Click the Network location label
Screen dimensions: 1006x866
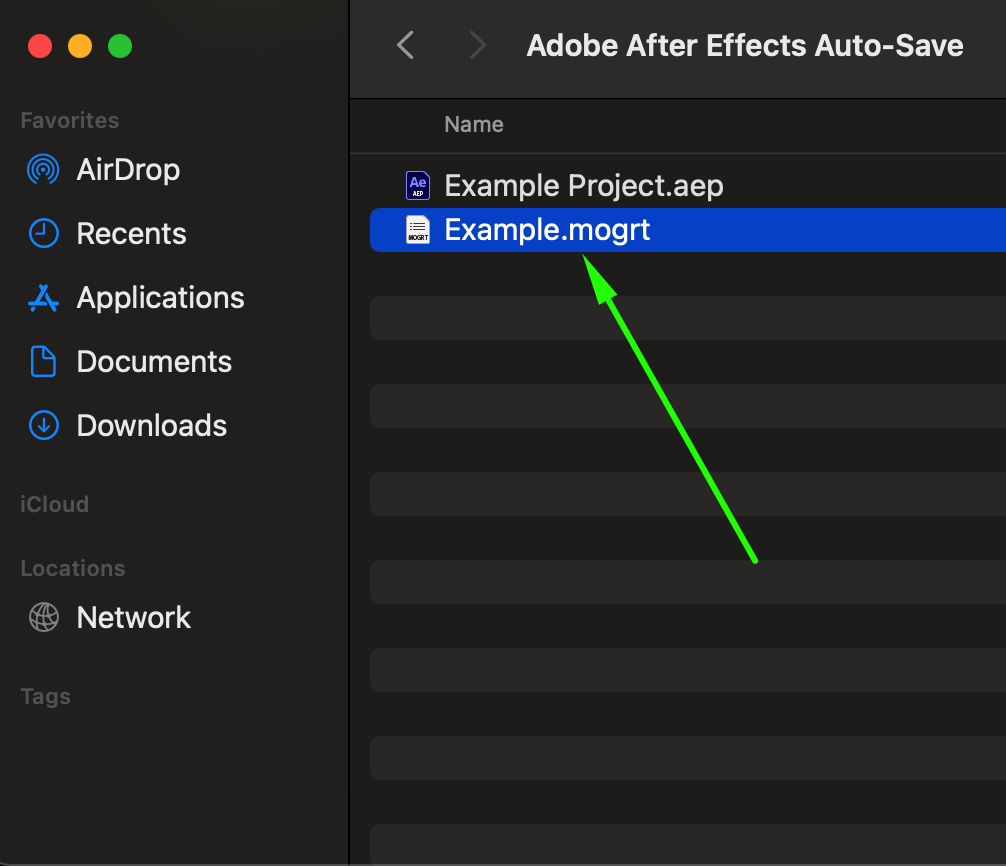[133, 617]
